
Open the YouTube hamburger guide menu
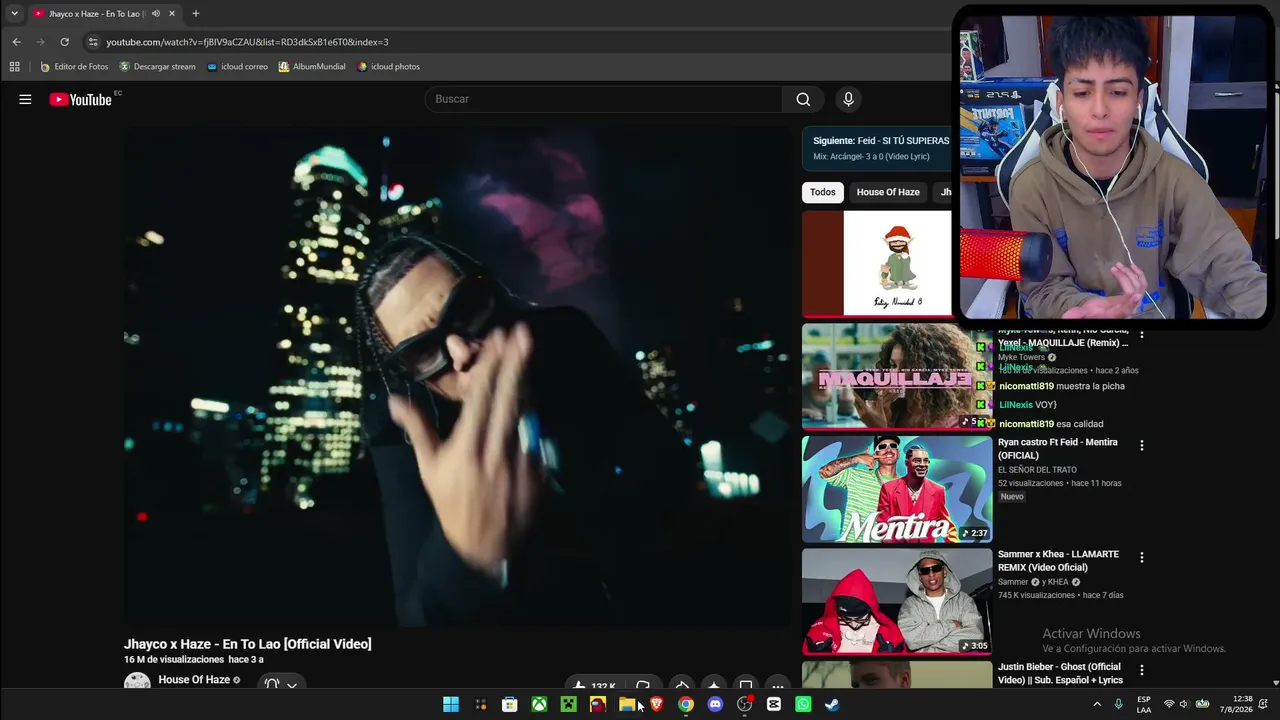25,99
